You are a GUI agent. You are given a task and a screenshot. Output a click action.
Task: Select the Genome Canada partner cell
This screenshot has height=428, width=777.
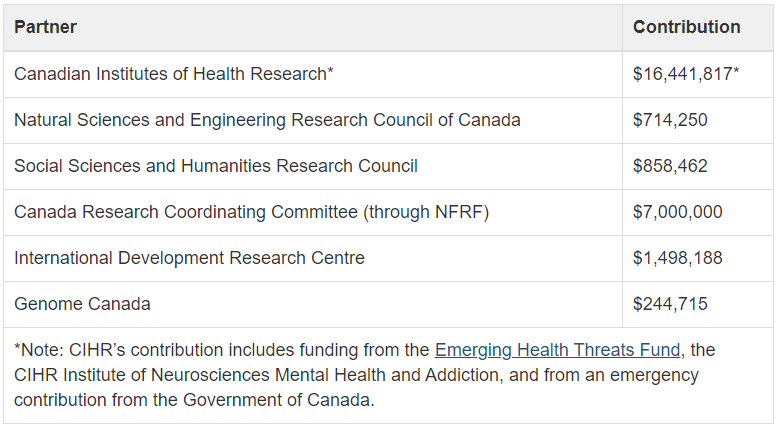313,304
